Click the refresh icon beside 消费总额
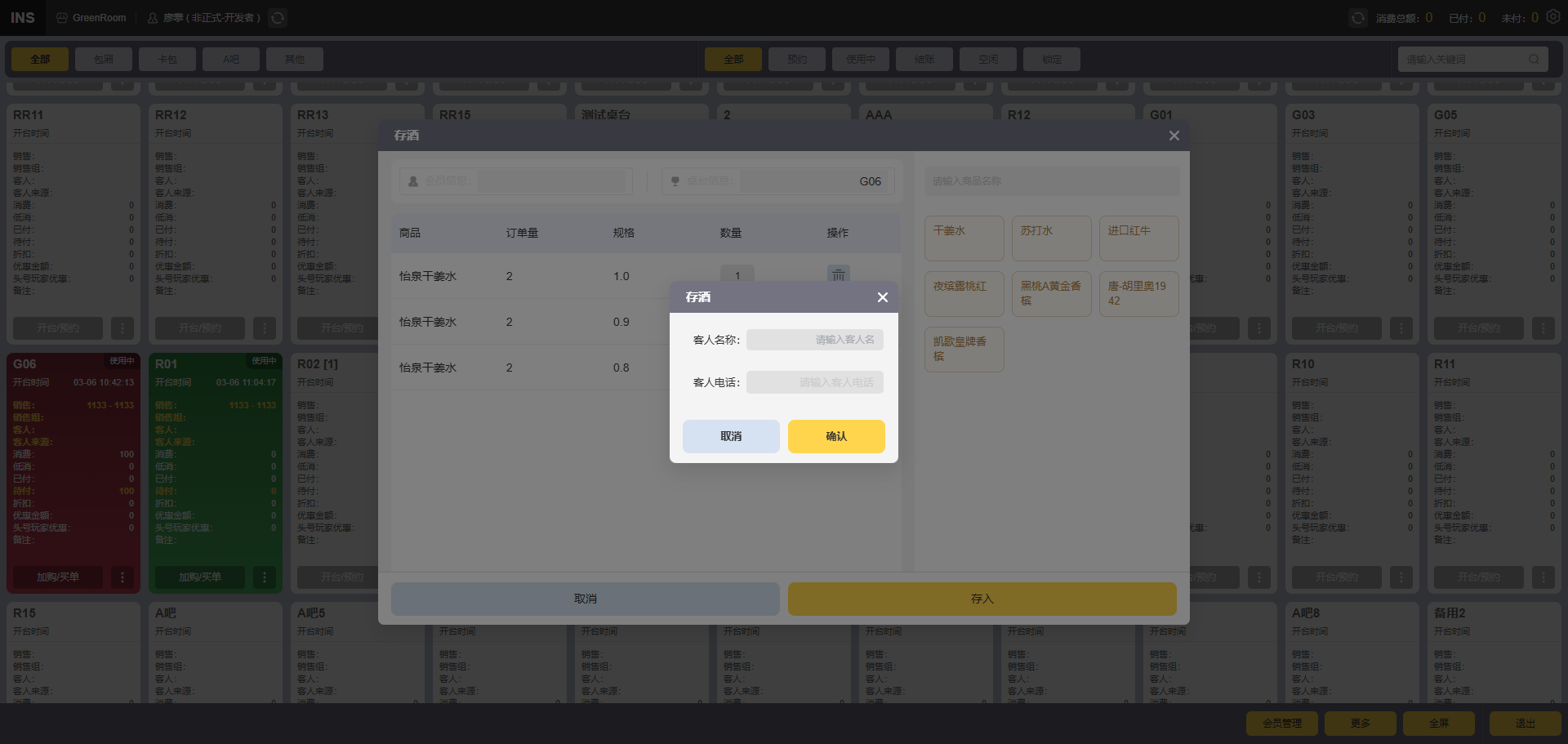1568x744 pixels. click(x=1357, y=18)
